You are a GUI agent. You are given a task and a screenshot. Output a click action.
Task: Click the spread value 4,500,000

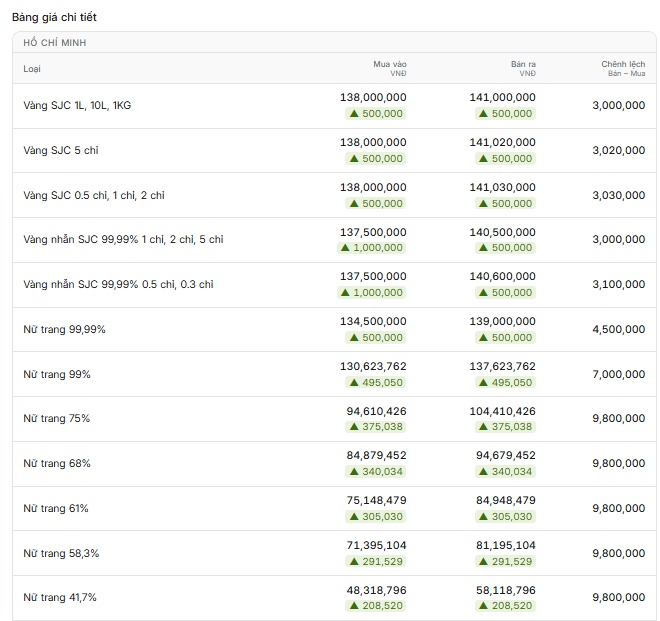point(619,330)
